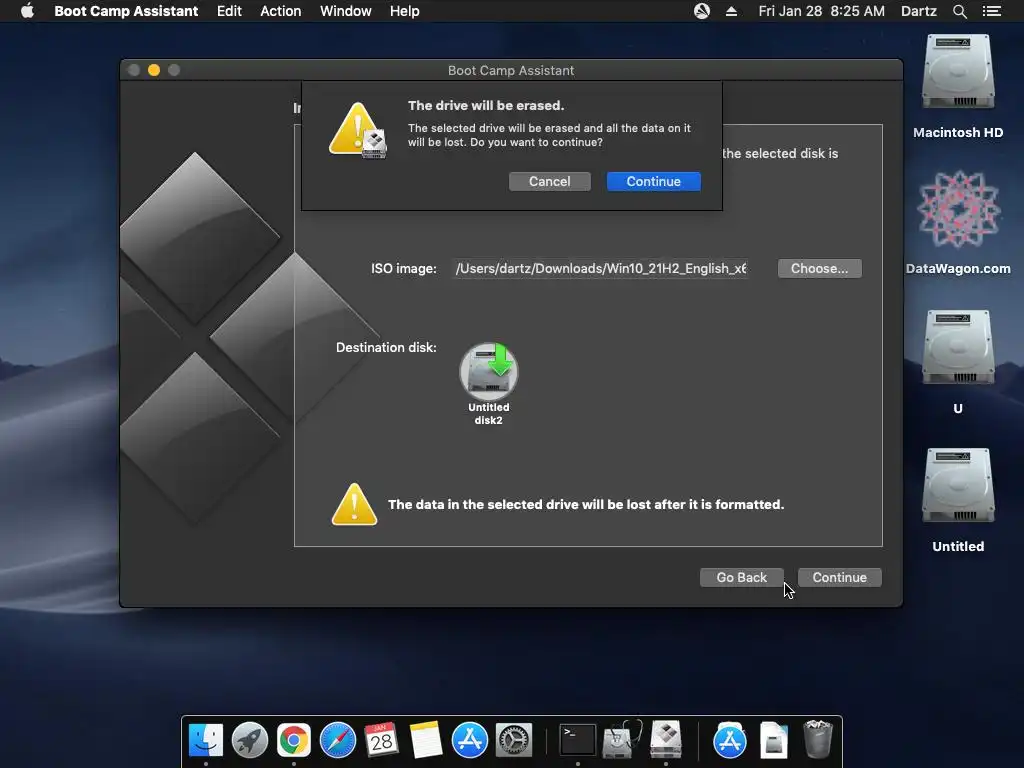Open the second App Store icon in Dock
This screenshot has width=1024, height=768.
(x=729, y=741)
